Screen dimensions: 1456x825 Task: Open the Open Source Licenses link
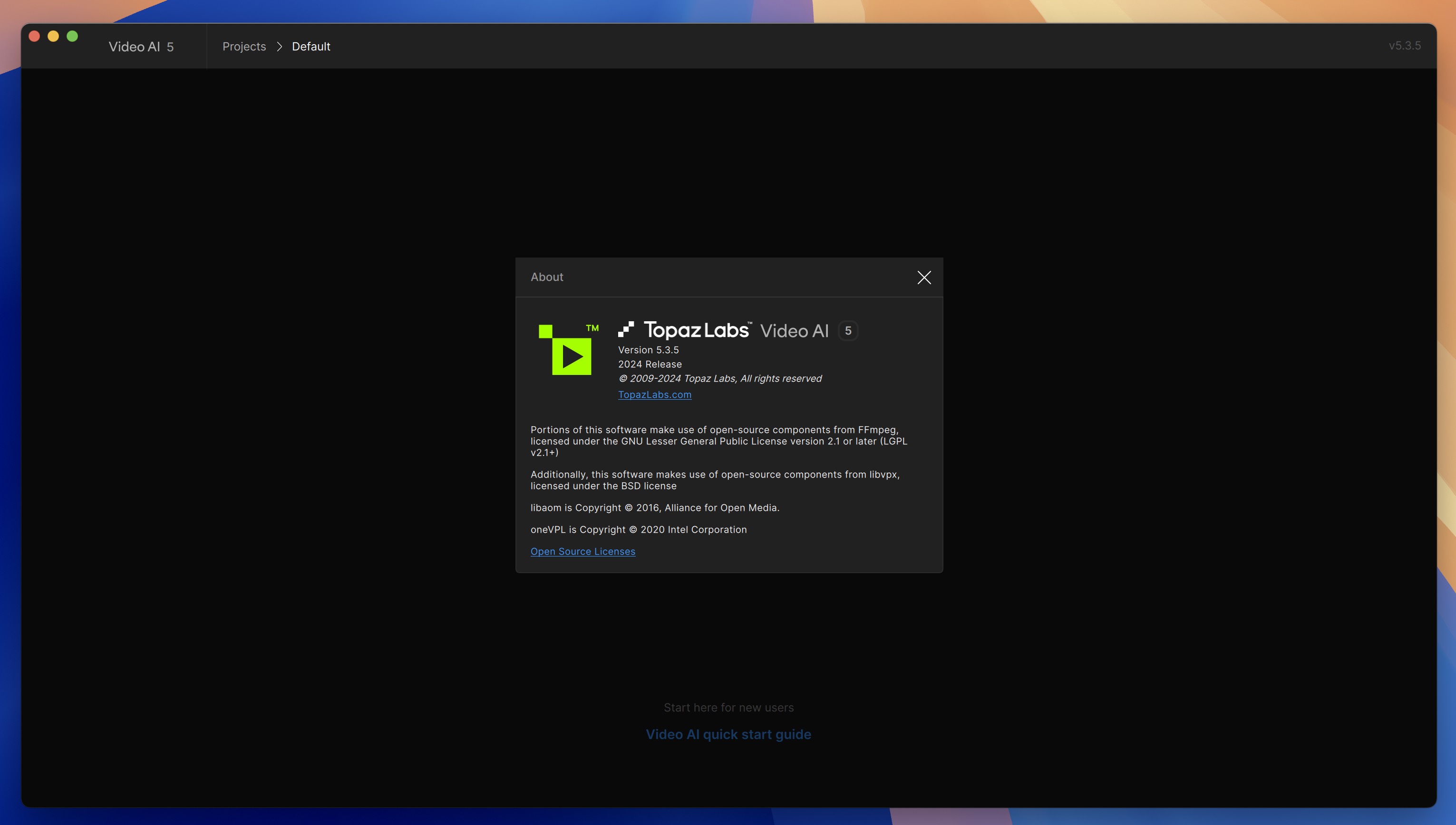pyautogui.click(x=582, y=551)
